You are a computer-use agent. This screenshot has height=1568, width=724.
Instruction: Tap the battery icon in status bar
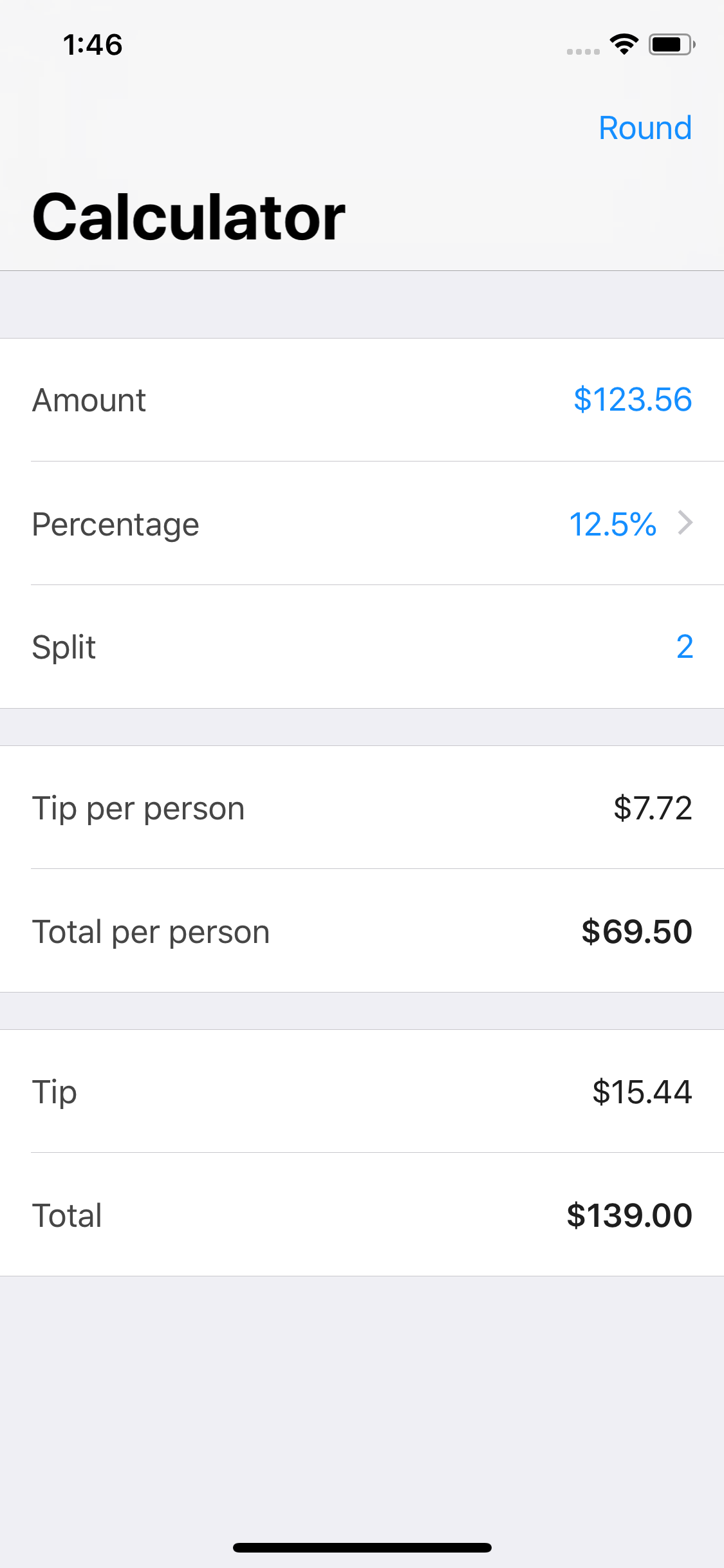671,44
